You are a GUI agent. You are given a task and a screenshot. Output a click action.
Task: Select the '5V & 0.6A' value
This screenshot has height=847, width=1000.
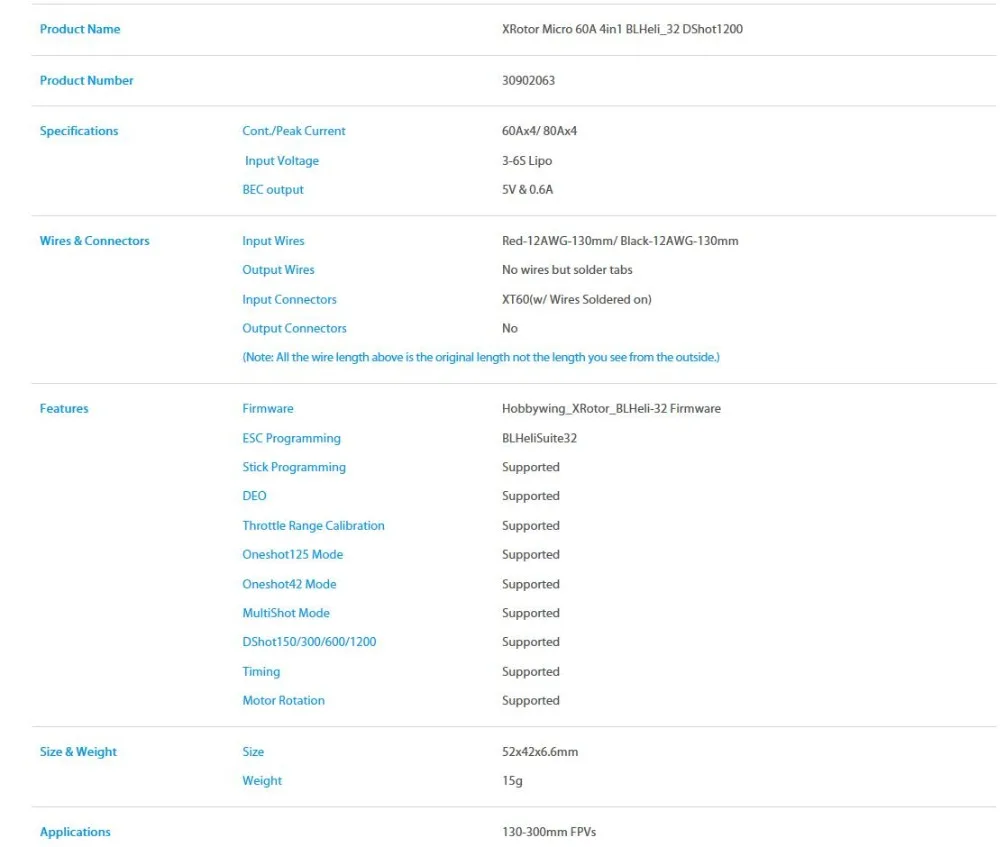[527, 189]
